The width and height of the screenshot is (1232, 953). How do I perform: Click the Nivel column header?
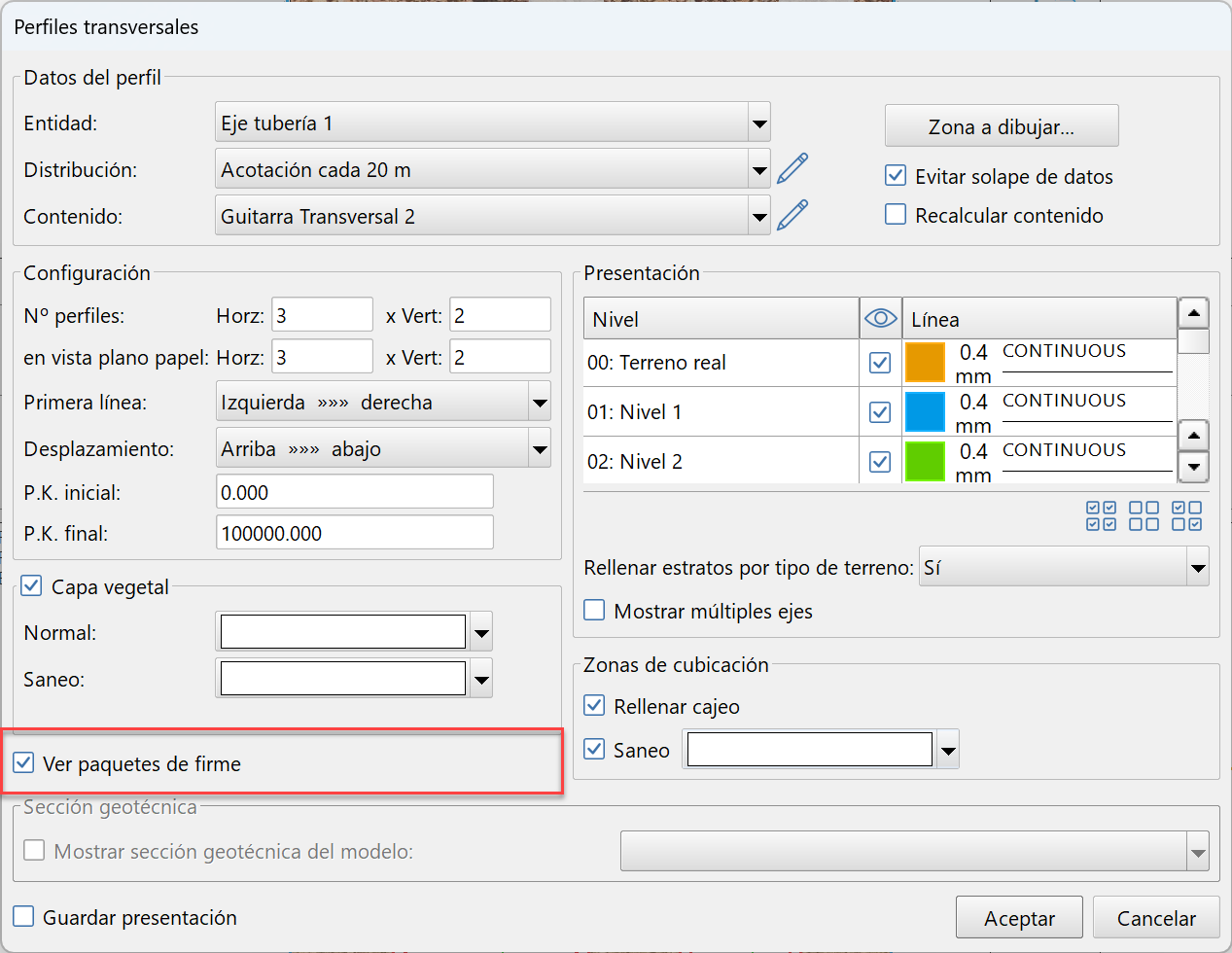point(721,318)
